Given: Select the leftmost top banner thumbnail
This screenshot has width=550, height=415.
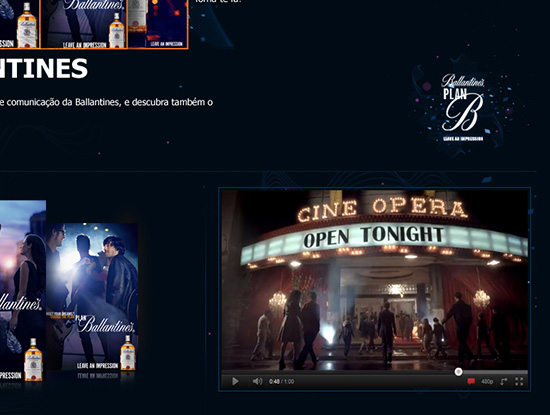Looking at the screenshot, I should tap(19, 24).
